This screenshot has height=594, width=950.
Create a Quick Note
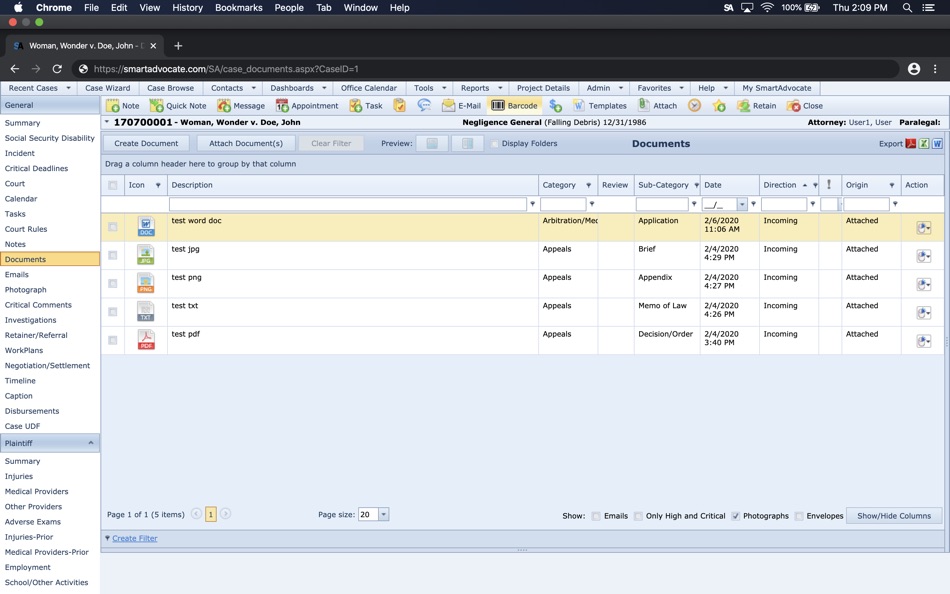click(178, 105)
